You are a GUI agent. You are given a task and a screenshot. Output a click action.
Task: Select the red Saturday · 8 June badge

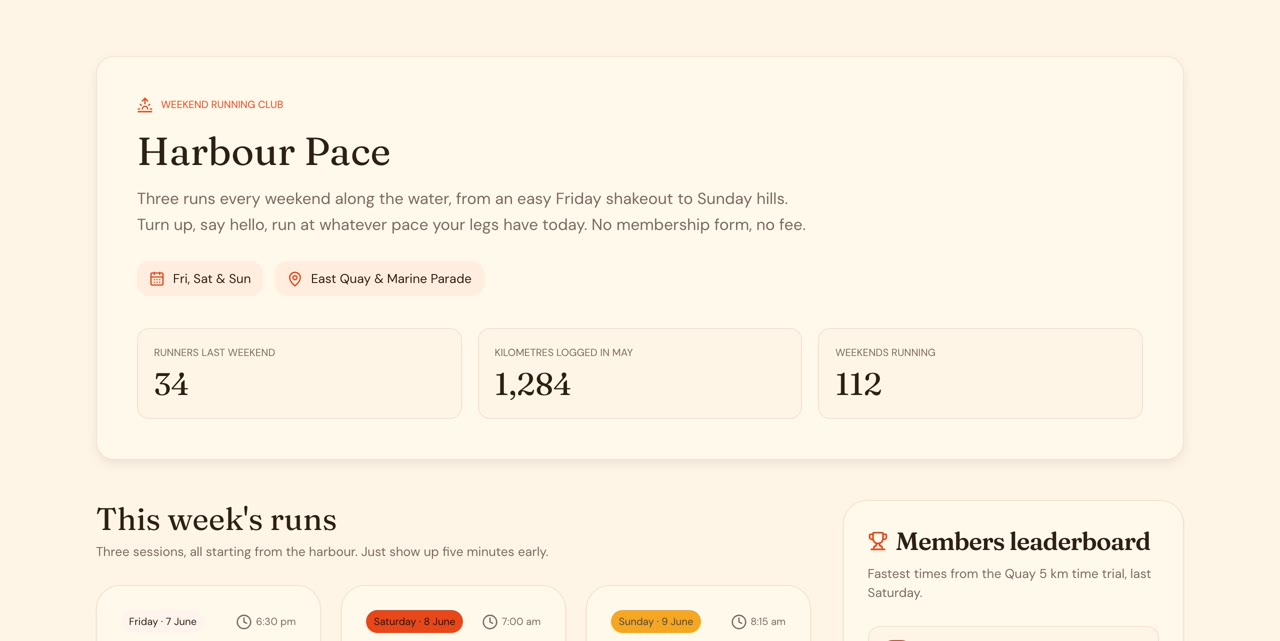pyautogui.click(x=414, y=622)
